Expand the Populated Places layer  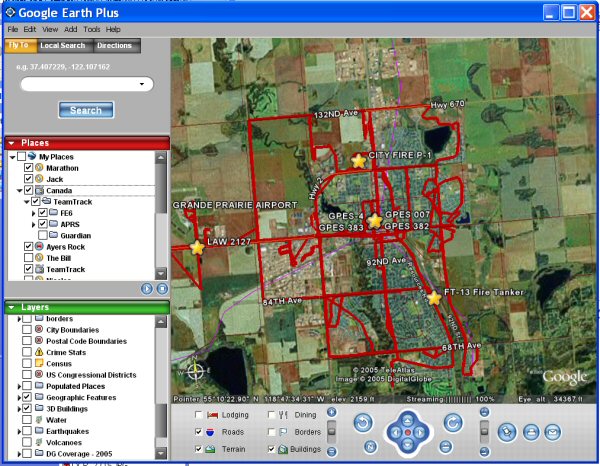click(x=19, y=386)
